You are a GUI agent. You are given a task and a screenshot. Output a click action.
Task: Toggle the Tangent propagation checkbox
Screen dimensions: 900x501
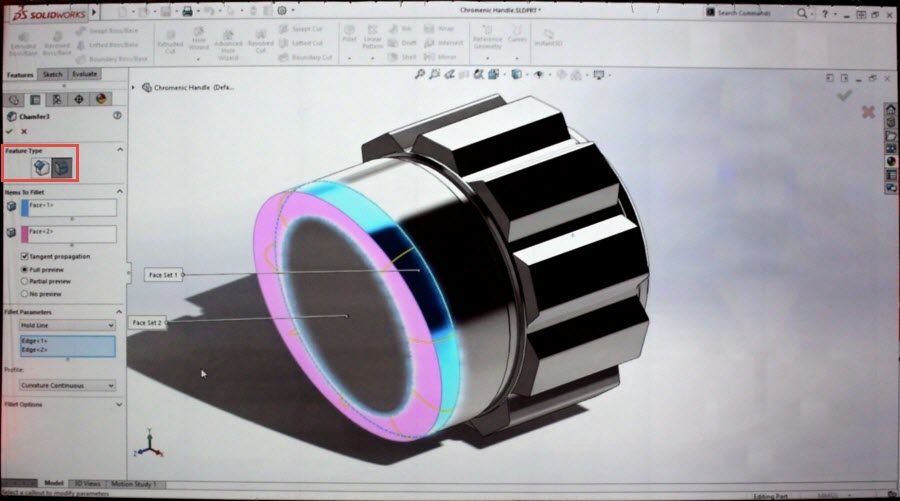pos(24,256)
